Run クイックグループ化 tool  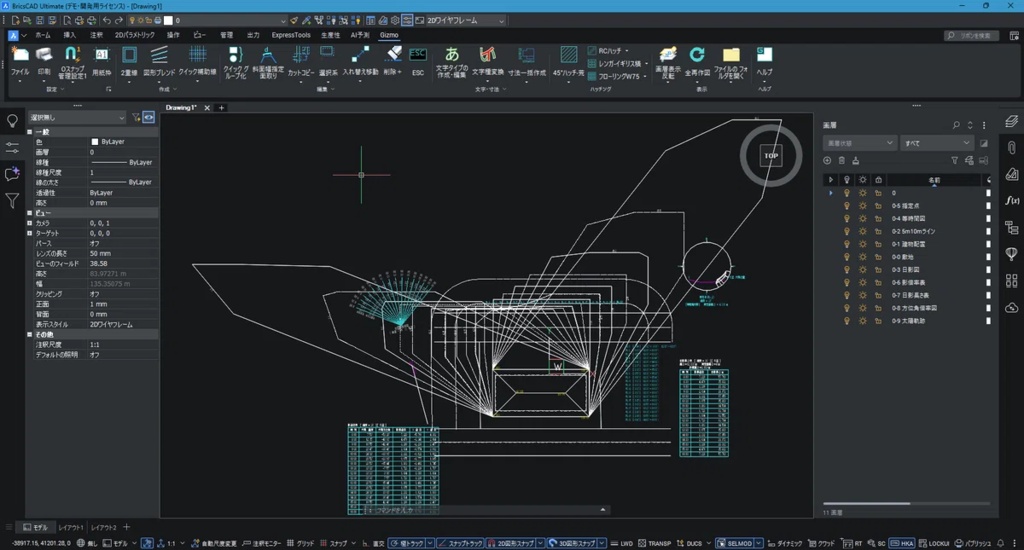[235, 61]
